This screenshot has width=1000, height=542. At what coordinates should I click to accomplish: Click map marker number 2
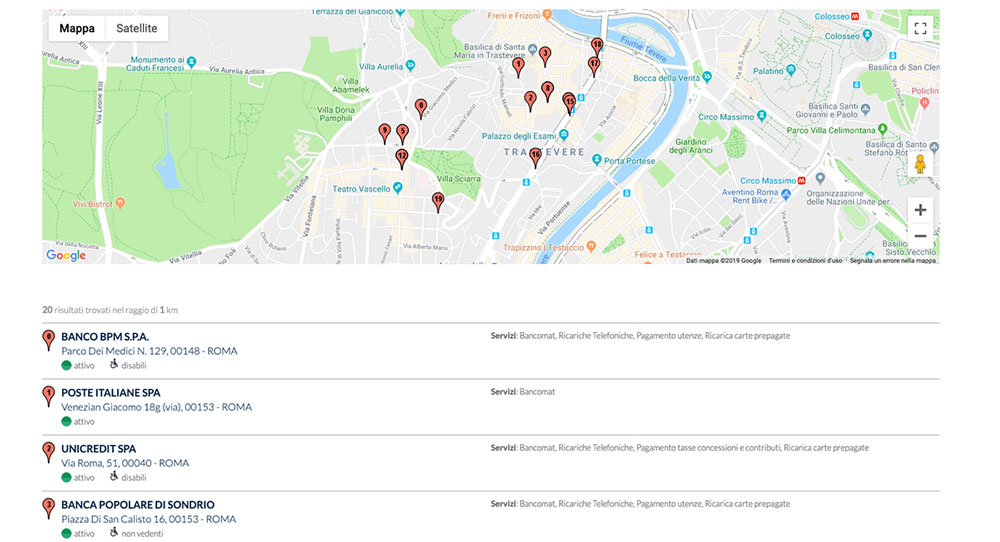click(530, 101)
